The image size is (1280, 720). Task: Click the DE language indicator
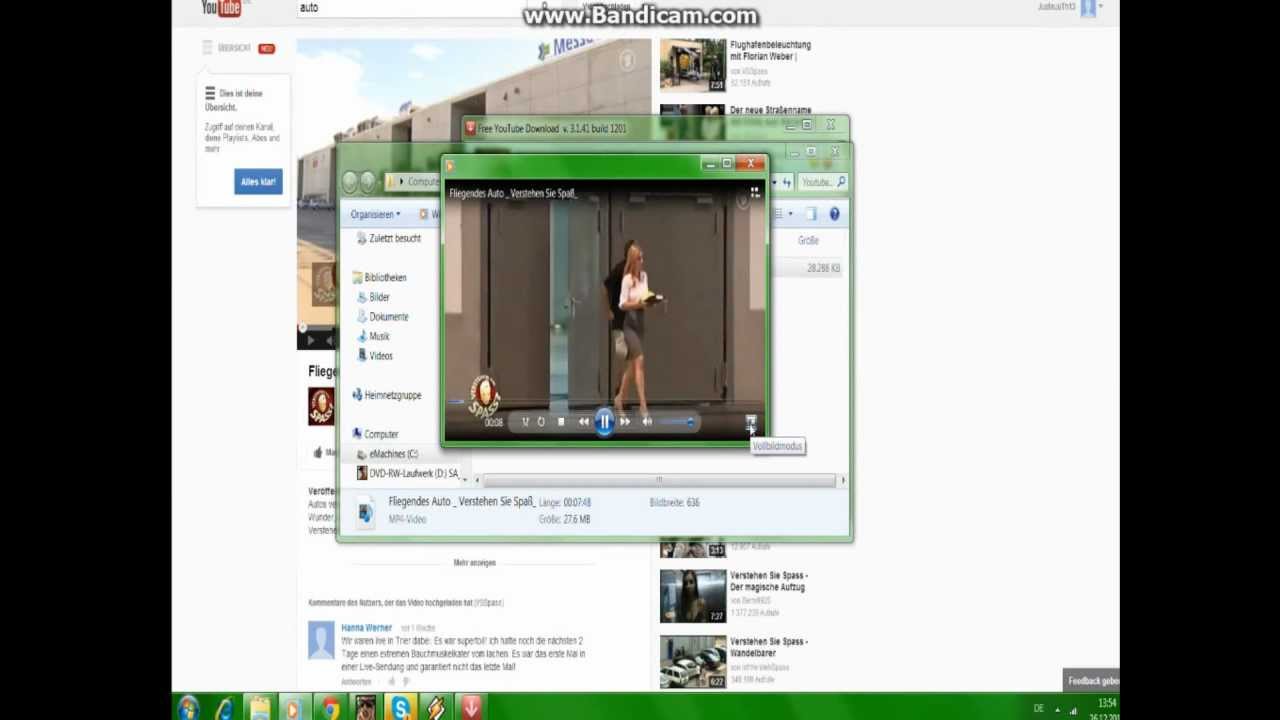[x=1038, y=708]
